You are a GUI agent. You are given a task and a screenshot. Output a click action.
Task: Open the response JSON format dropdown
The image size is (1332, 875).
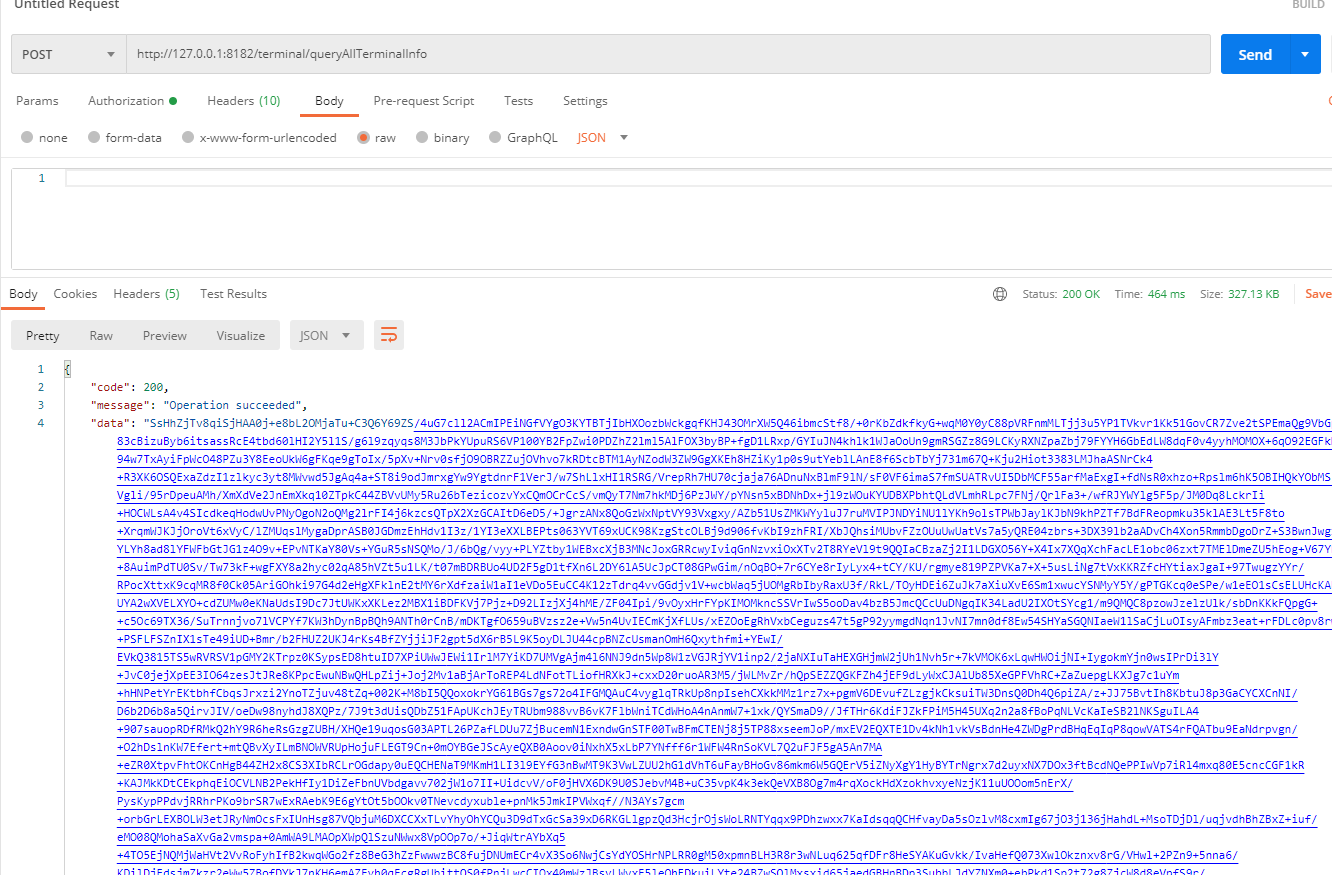(326, 336)
